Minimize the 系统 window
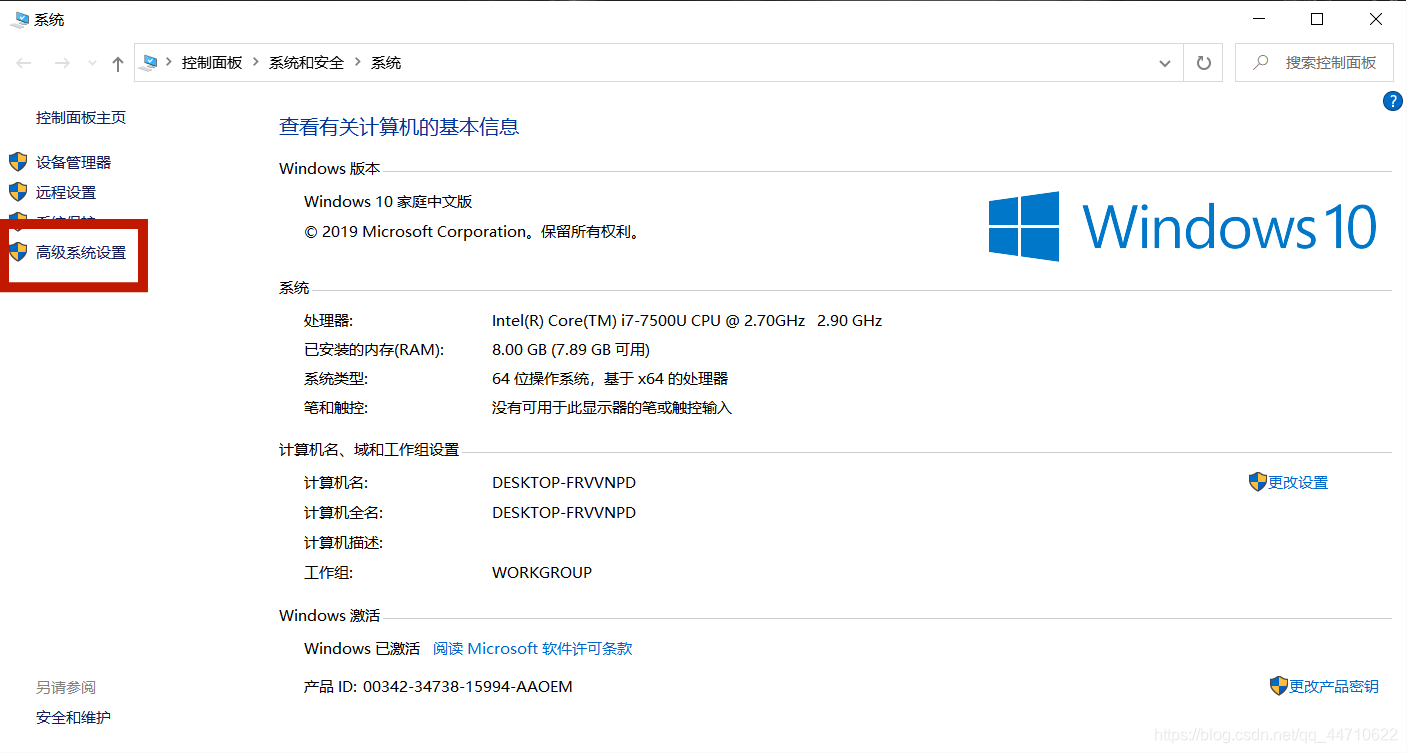 coord(1260,19)
